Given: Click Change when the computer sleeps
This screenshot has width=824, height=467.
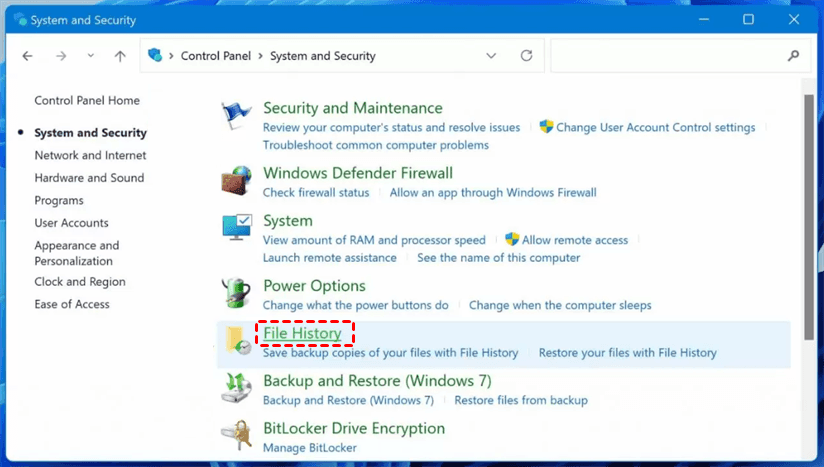Looking at the screenshot, I should coord(560,306).
